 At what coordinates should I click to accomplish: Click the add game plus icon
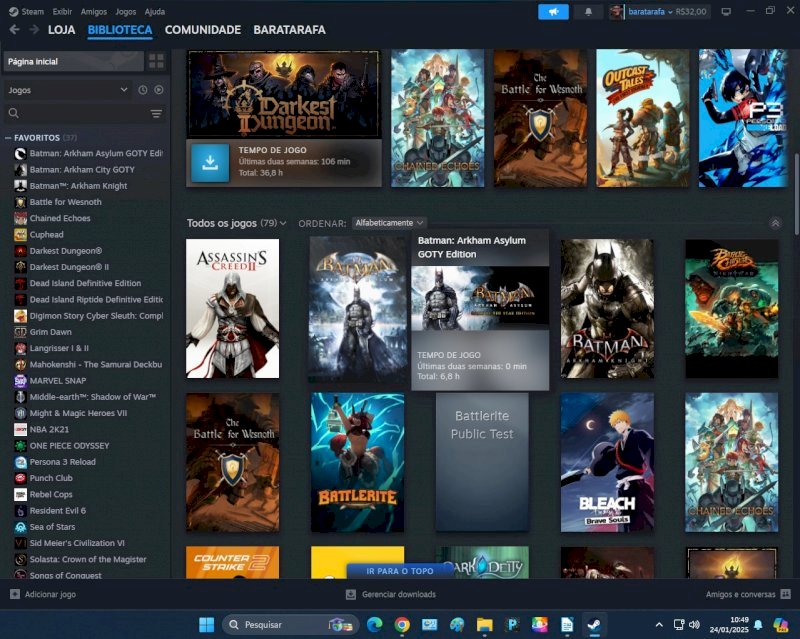pyautogui.click(x=15, y=594)
